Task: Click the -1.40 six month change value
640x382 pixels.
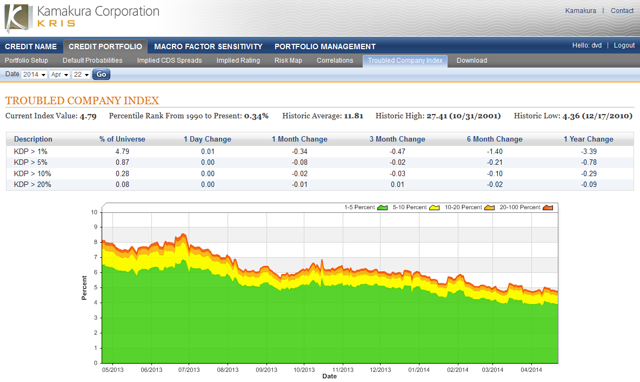Action: point(495,151)
